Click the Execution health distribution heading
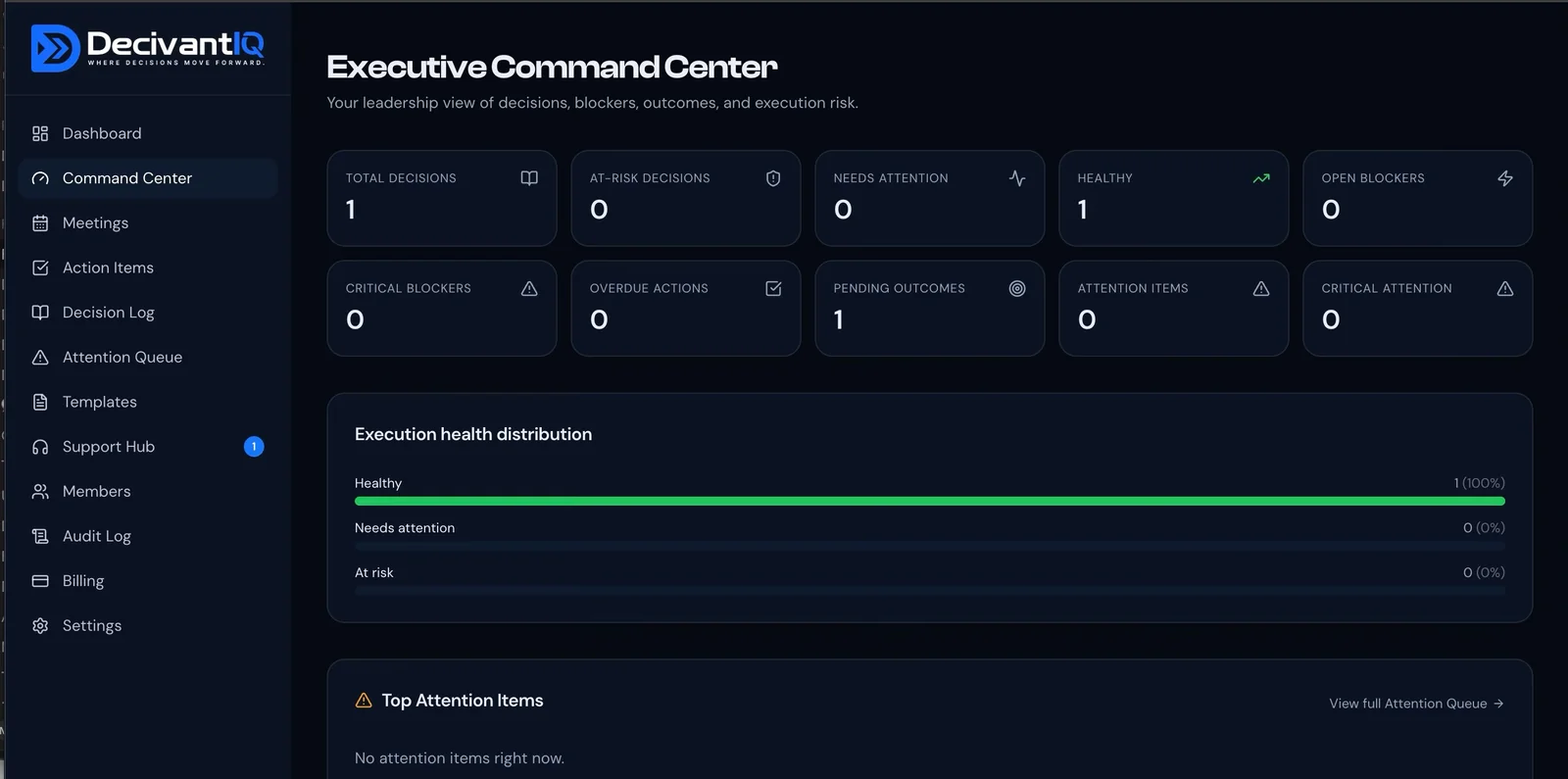This screenshot has width=1568, height=779. (x=473, y=434)
